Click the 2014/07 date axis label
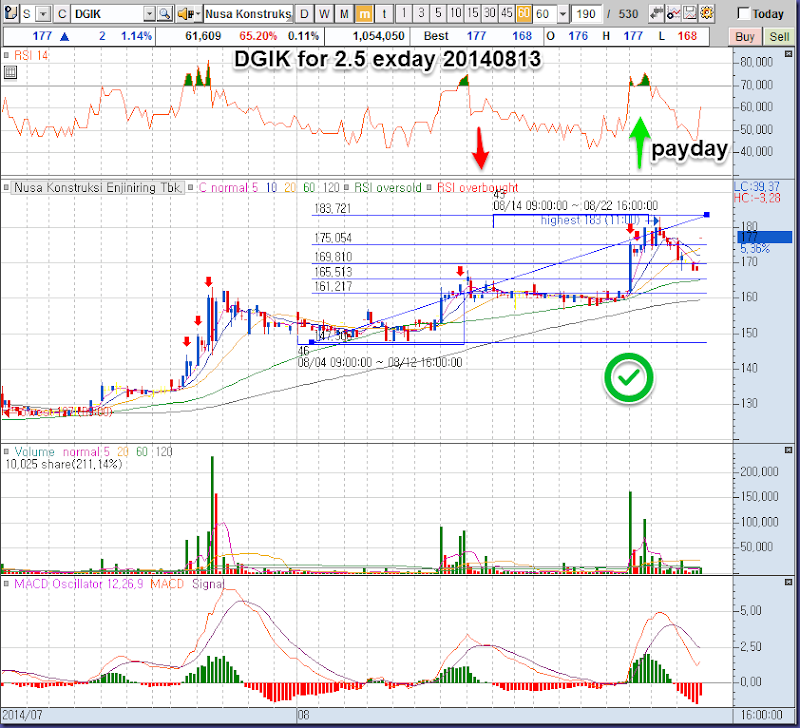Screen dimensions: 800x728 [x=22, y=714]
